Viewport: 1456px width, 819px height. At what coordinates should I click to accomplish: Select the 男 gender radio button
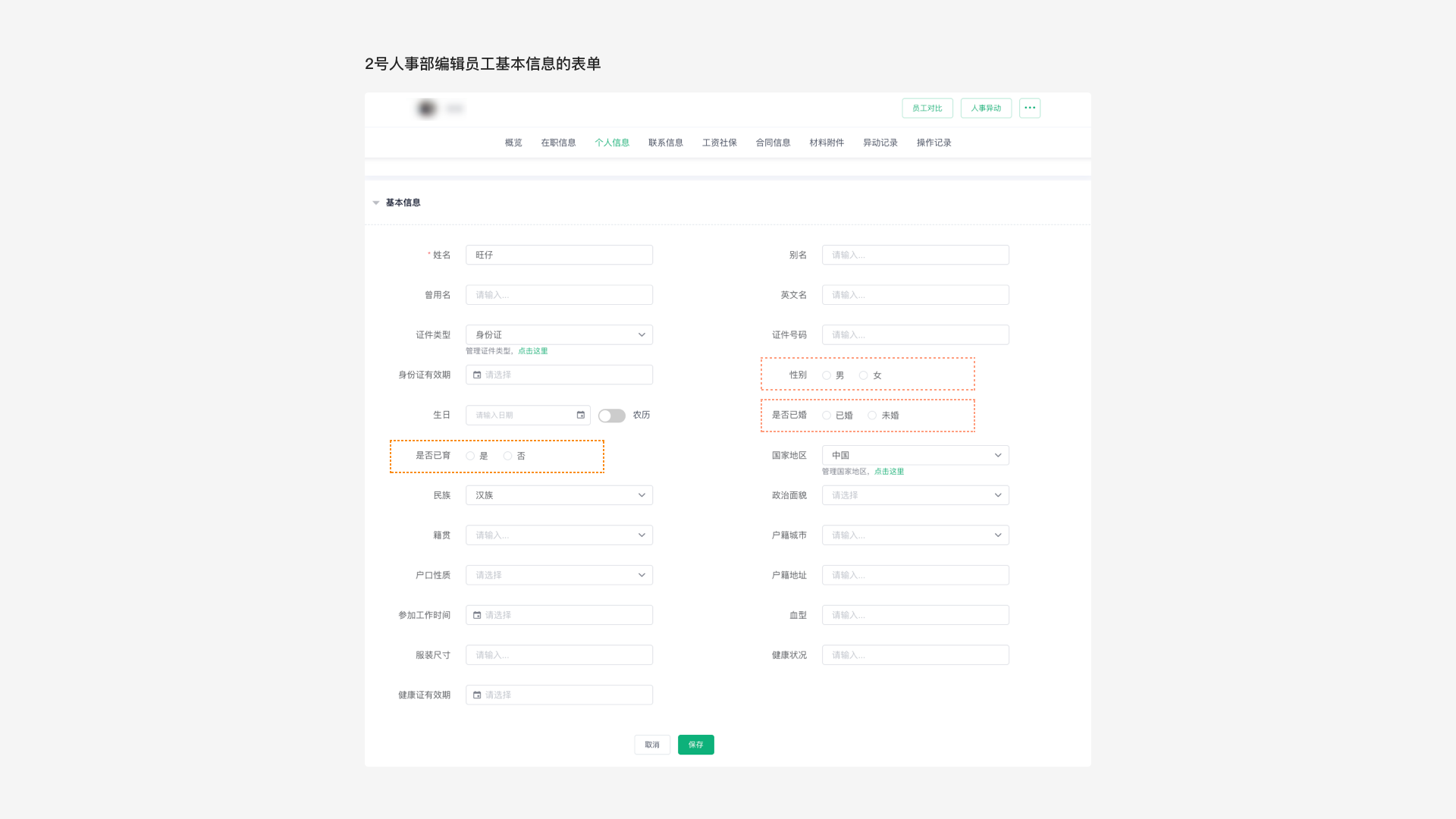(x=827, y=375)
